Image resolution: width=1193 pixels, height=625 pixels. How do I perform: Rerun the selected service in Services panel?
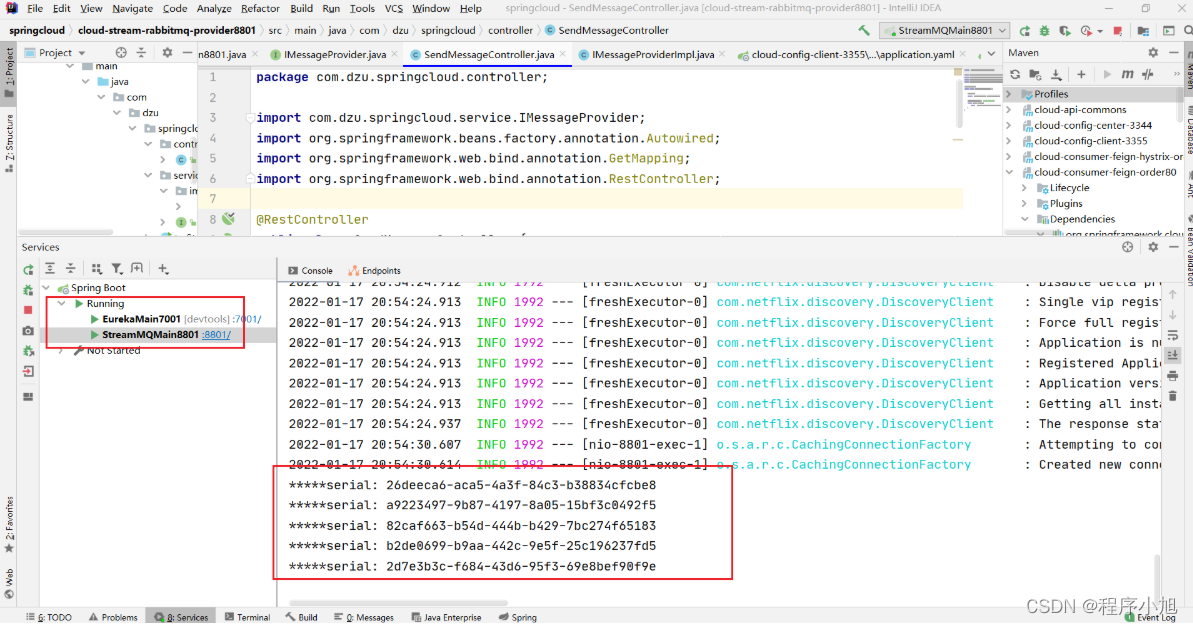[x=28, y=269]
